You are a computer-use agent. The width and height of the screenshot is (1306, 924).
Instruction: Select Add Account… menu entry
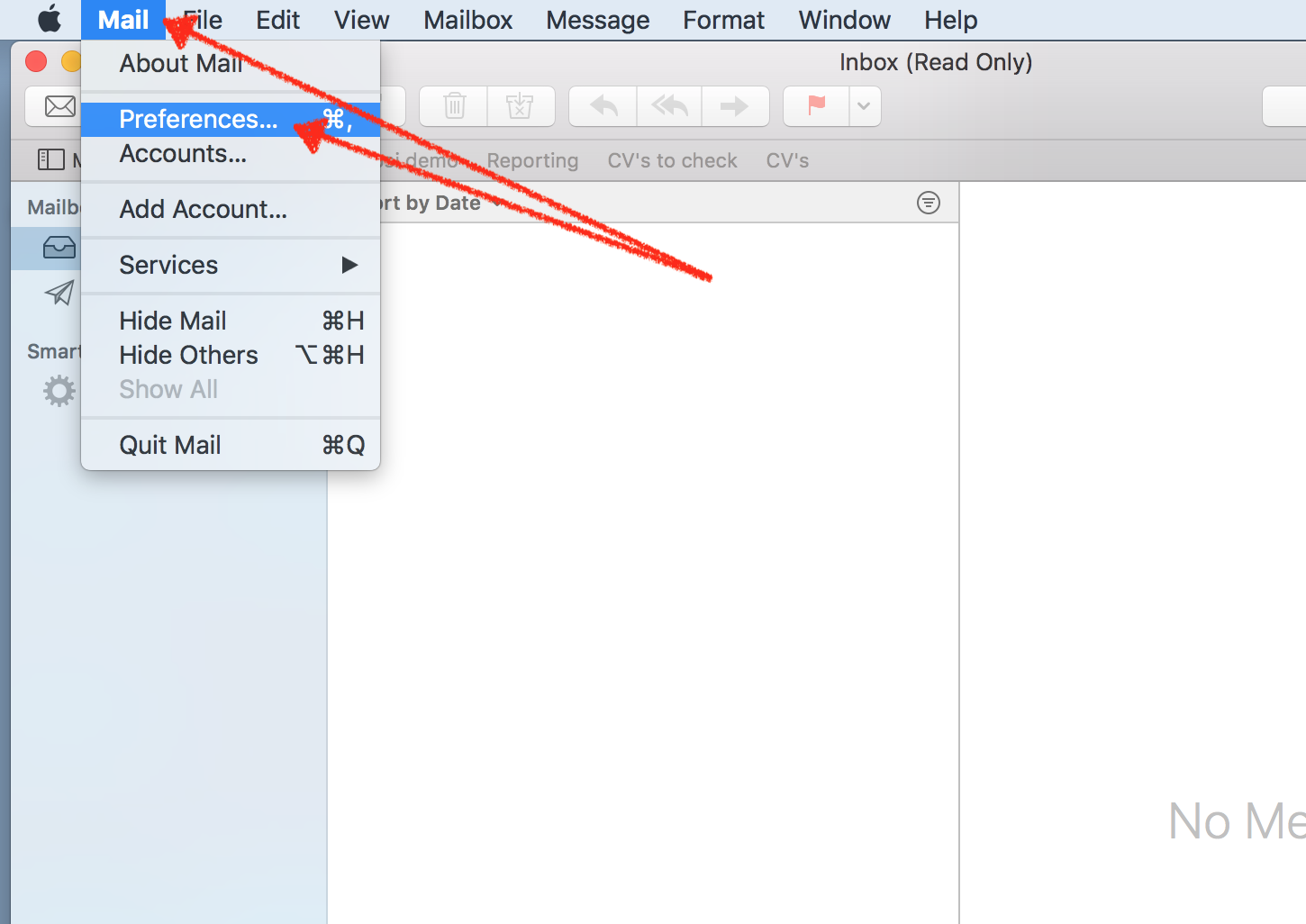231,209
